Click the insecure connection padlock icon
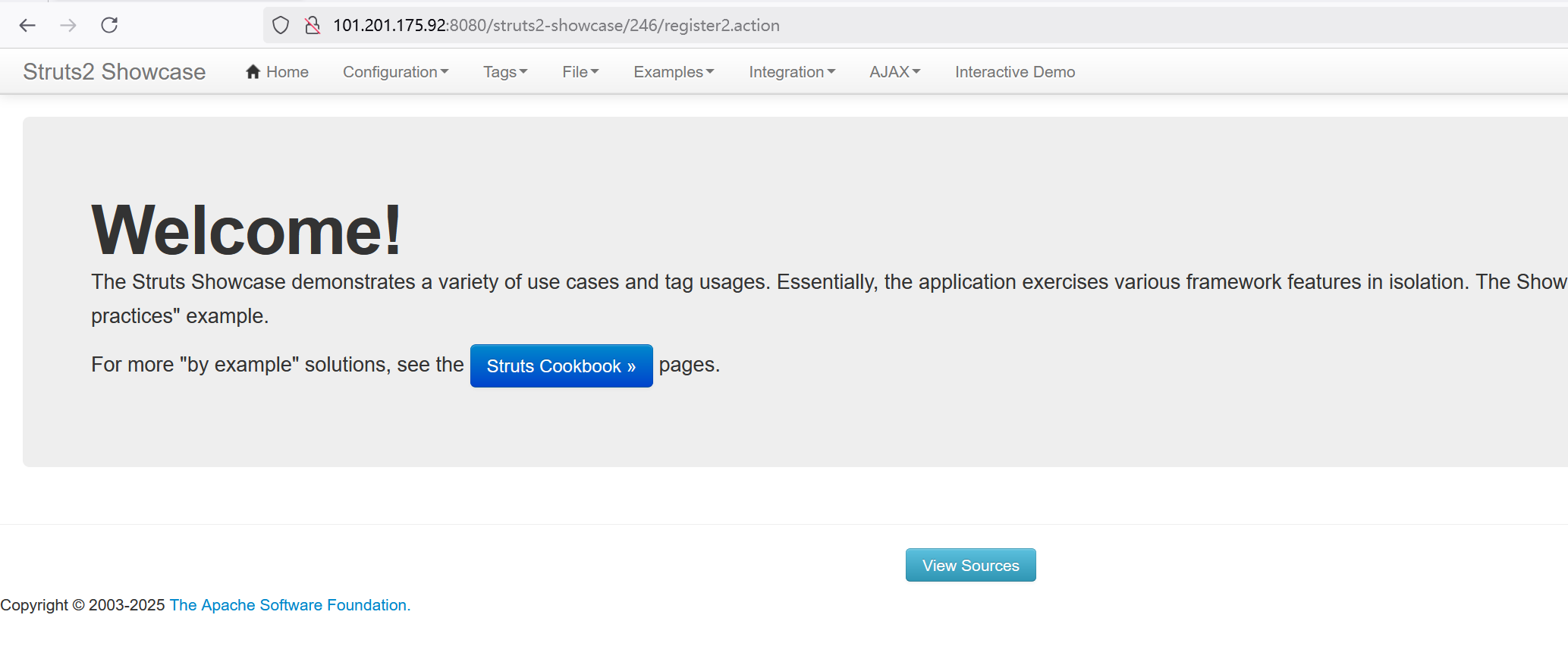1568x662 pixels. pyautogui.click(x=312, y=26)
